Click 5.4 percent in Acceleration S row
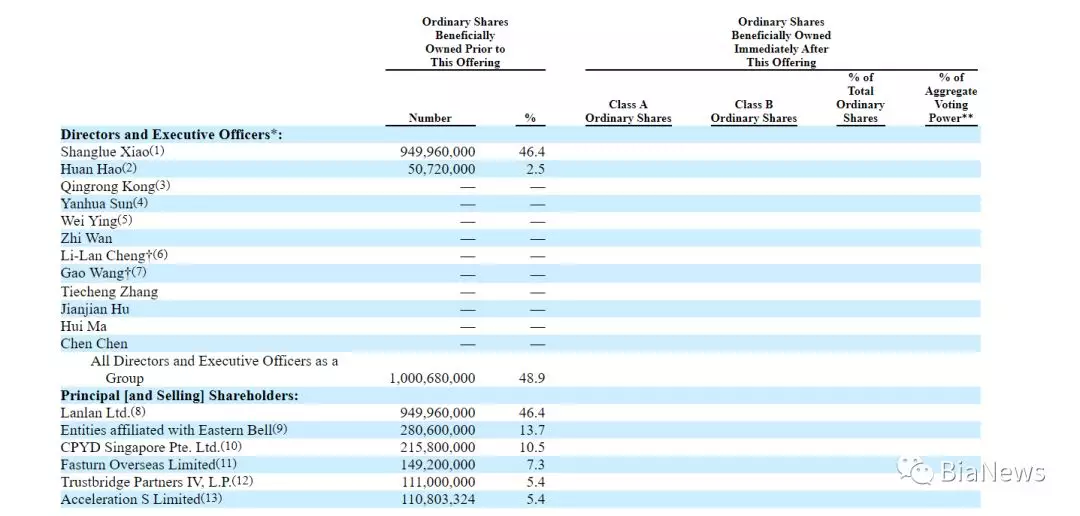 point(534,499)
